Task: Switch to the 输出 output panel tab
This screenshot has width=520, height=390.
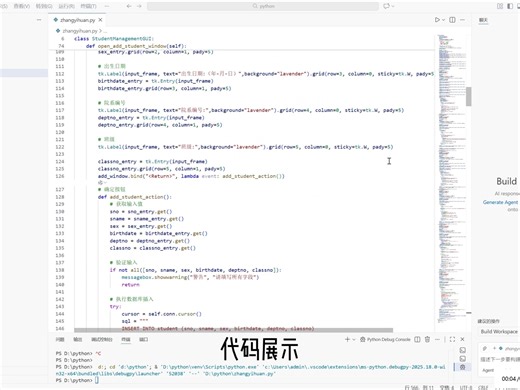Action: pyautogui.click(x=77, y=339)
